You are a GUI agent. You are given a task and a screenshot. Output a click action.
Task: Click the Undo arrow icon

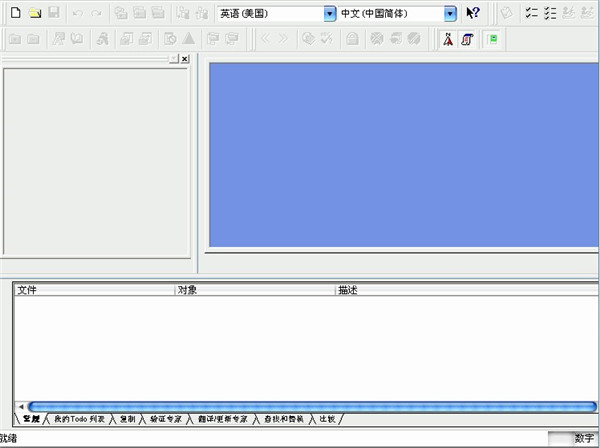[77, 13]
